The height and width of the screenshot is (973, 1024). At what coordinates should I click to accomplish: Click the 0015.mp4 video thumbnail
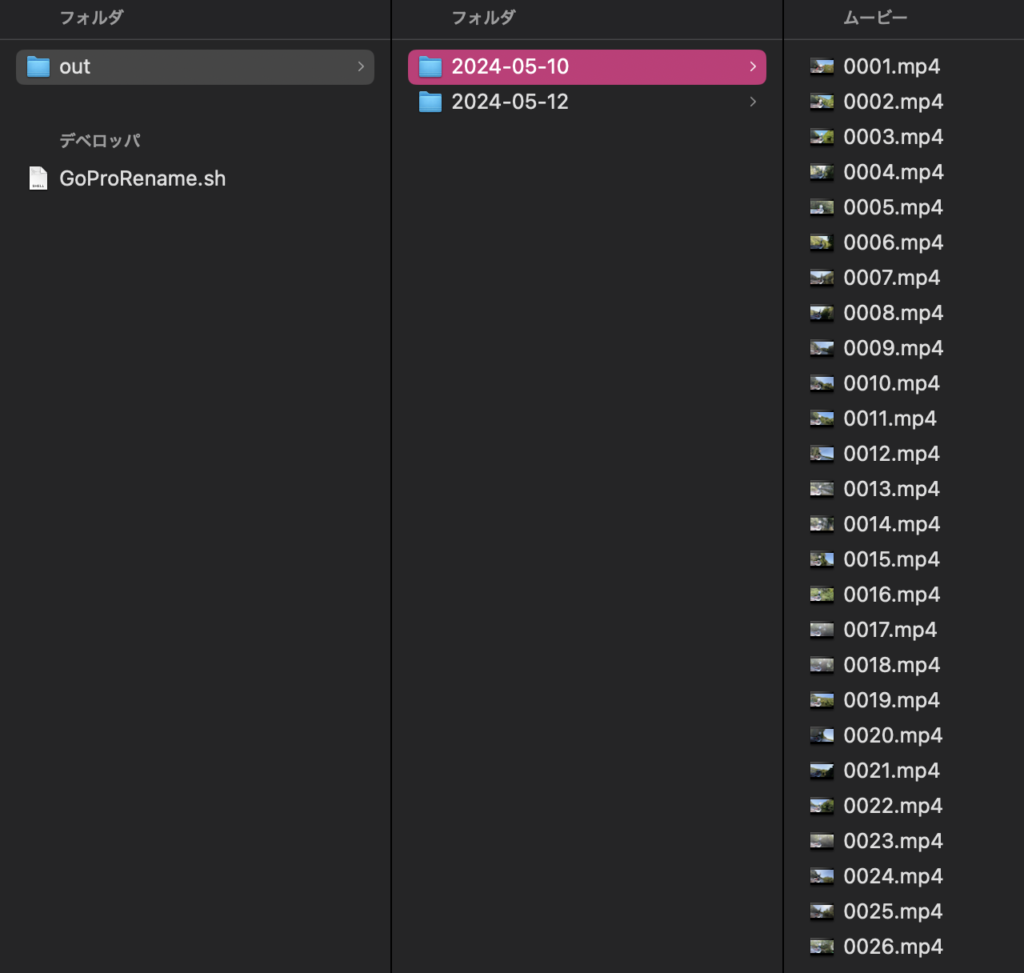pyautogui.click(x=822, y=560)
